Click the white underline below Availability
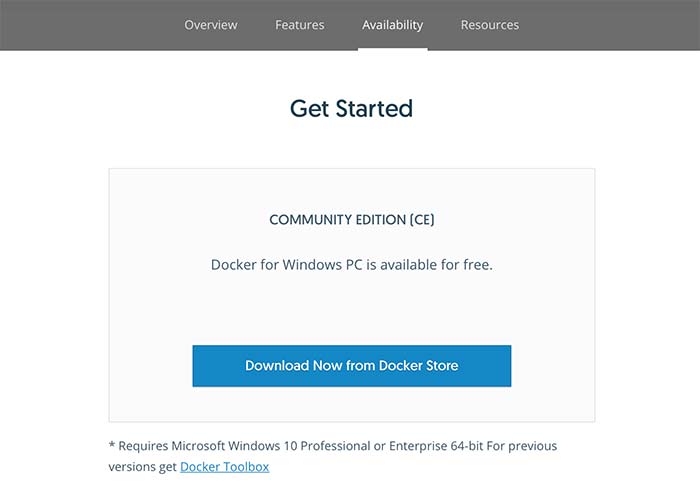700x484 pixels. tap(392, 49)
